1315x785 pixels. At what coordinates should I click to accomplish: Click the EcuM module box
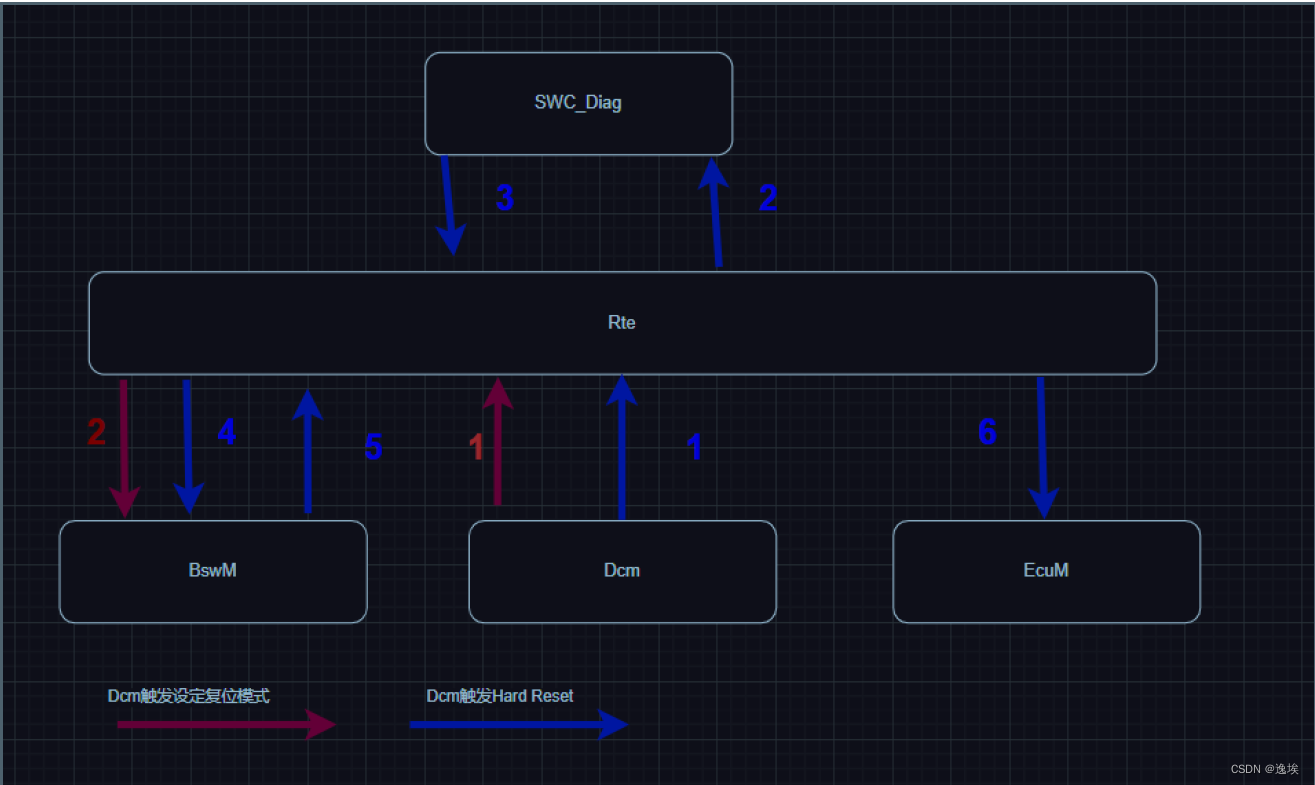[x=1046, y=571]
